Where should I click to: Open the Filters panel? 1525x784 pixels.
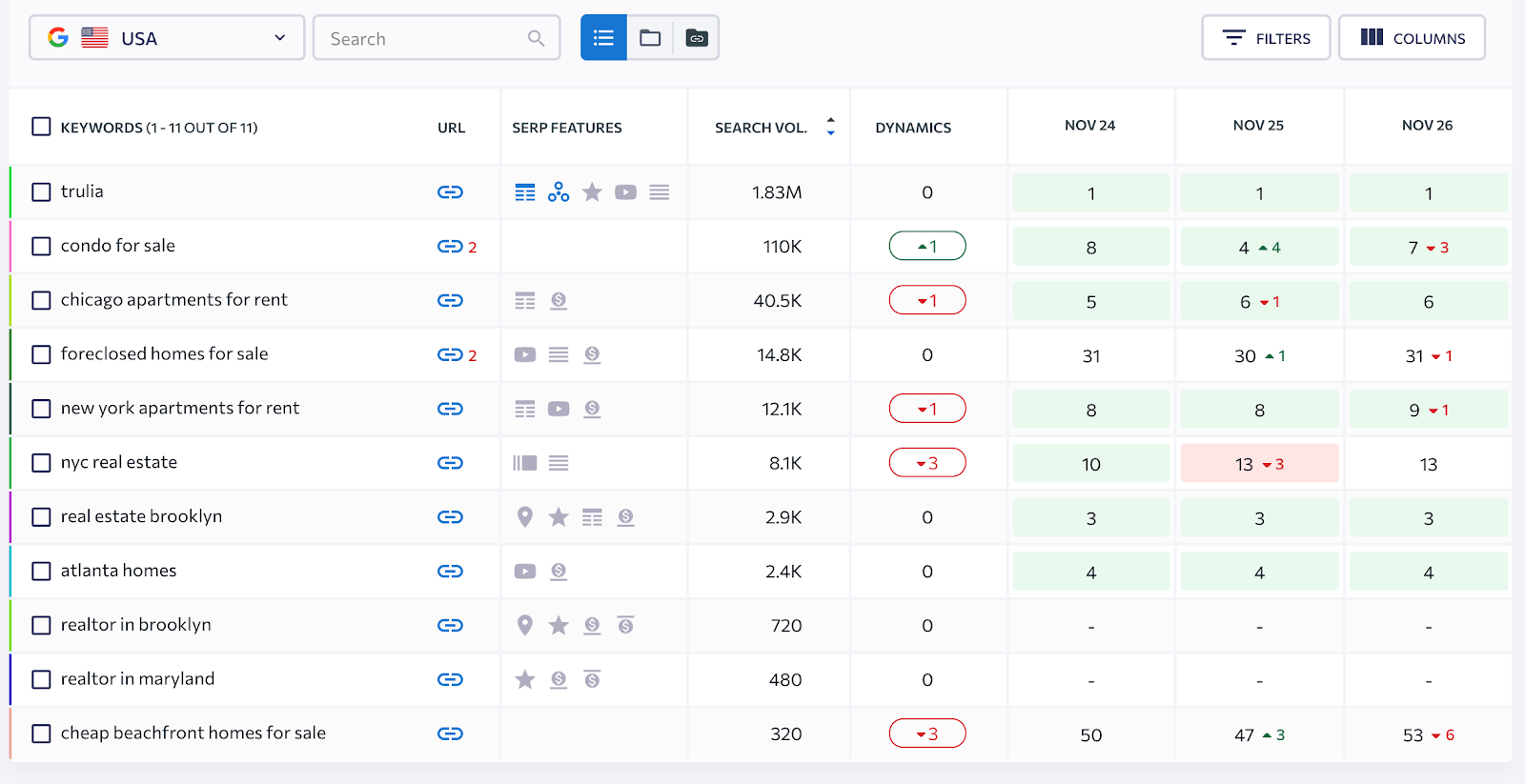(1266, 38)
